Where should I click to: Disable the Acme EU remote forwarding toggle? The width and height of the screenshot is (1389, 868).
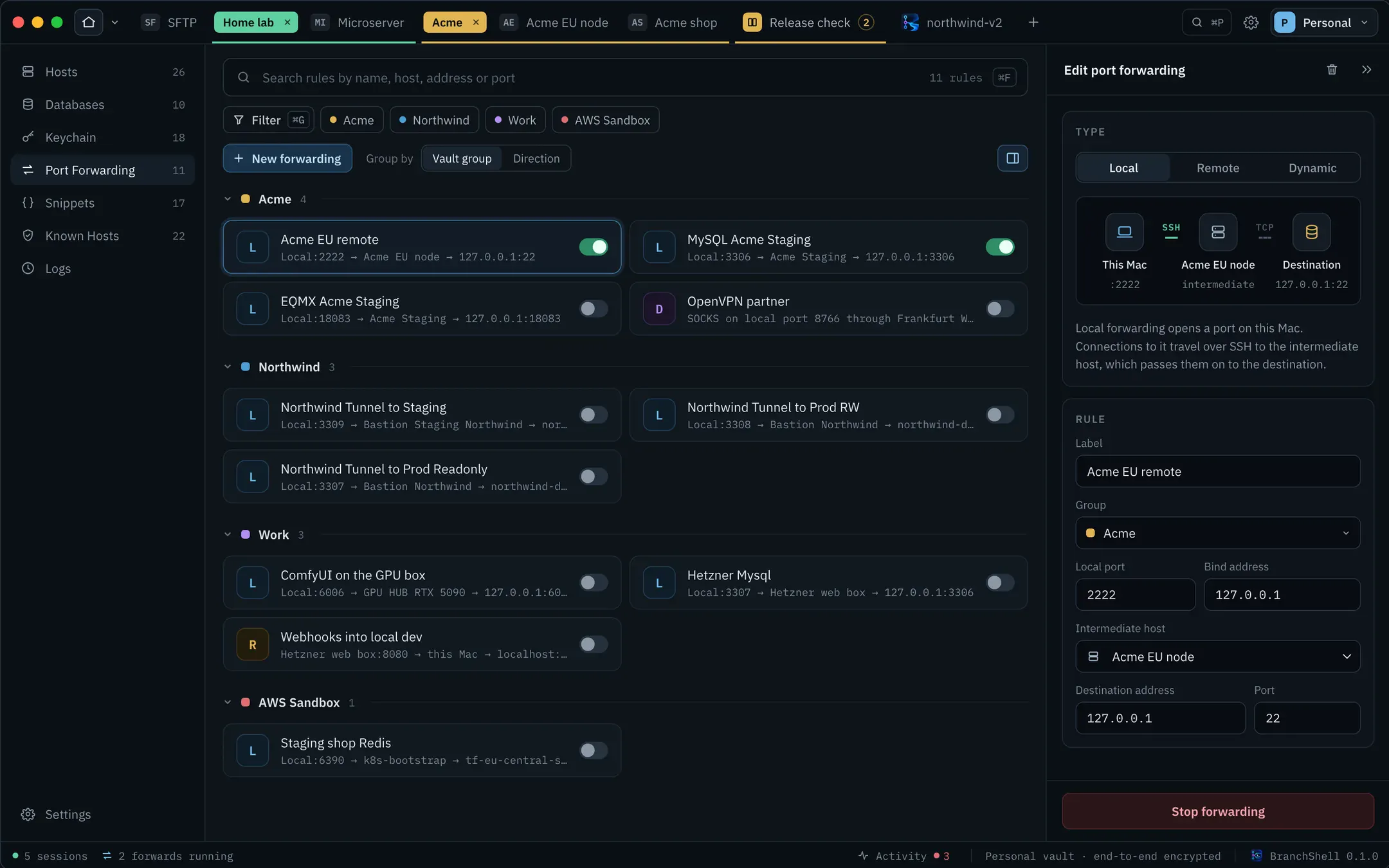[x=593, y=247]
